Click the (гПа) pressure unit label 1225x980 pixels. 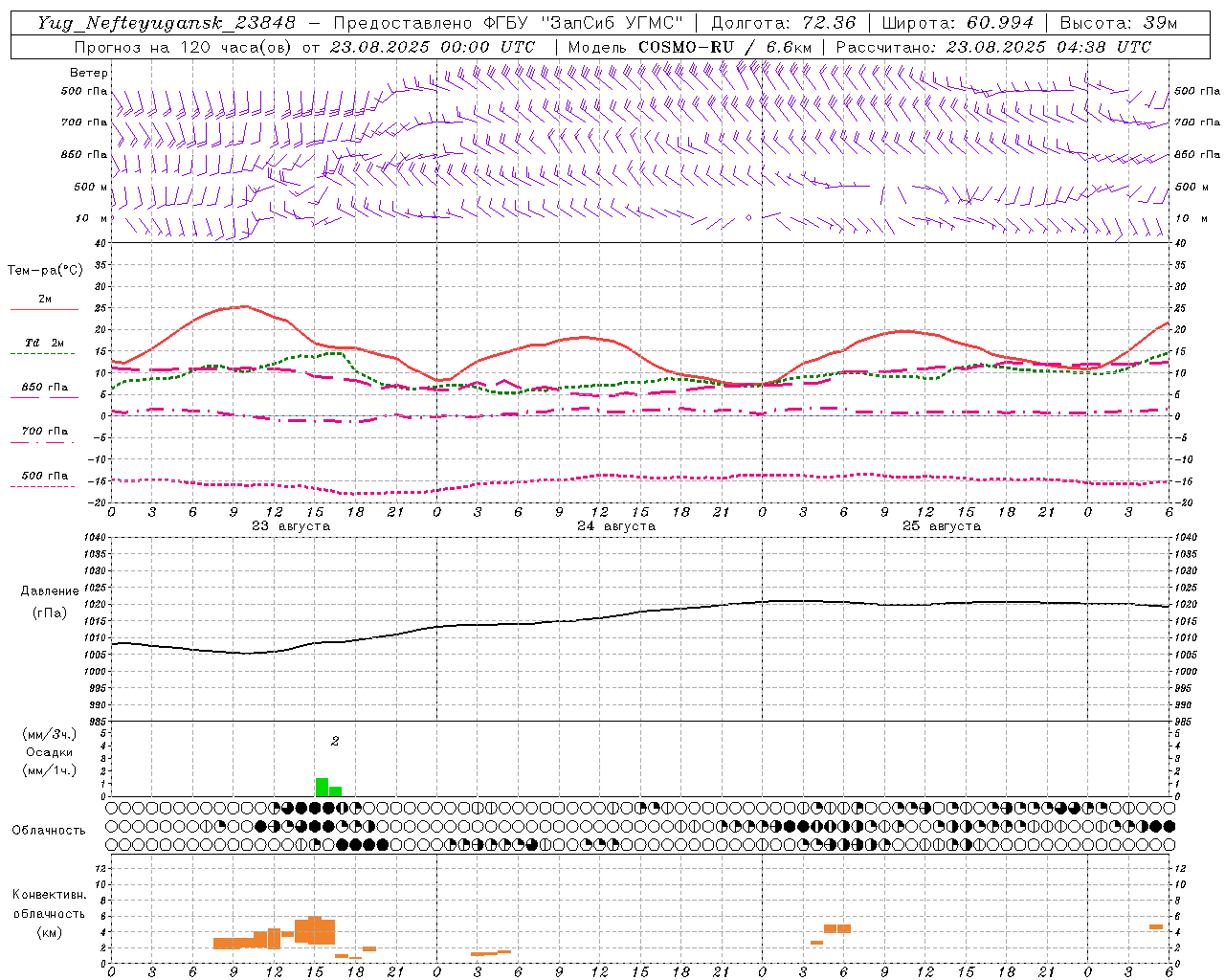[50, 613]
